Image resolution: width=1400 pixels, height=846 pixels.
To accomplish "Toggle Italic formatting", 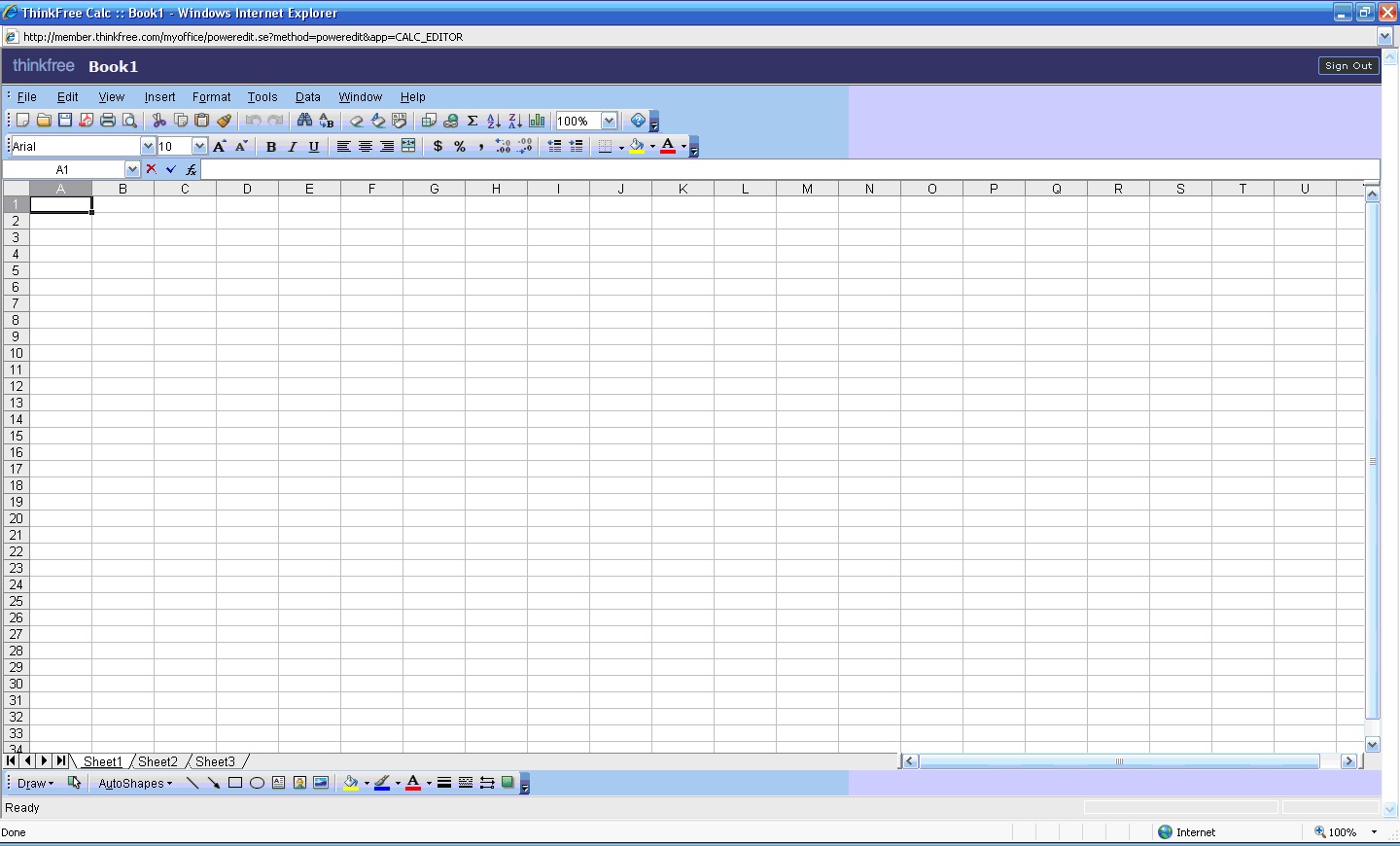I will click(293, 146).
